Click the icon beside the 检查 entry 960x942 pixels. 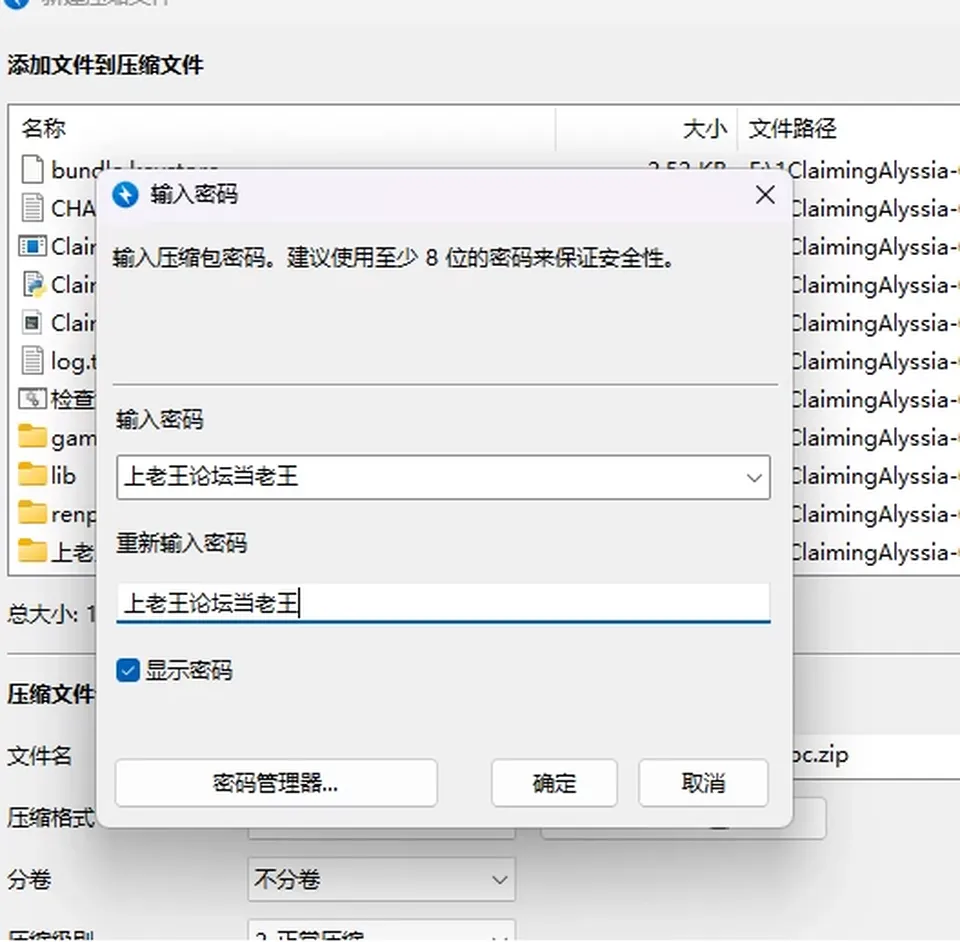[32, 399]
